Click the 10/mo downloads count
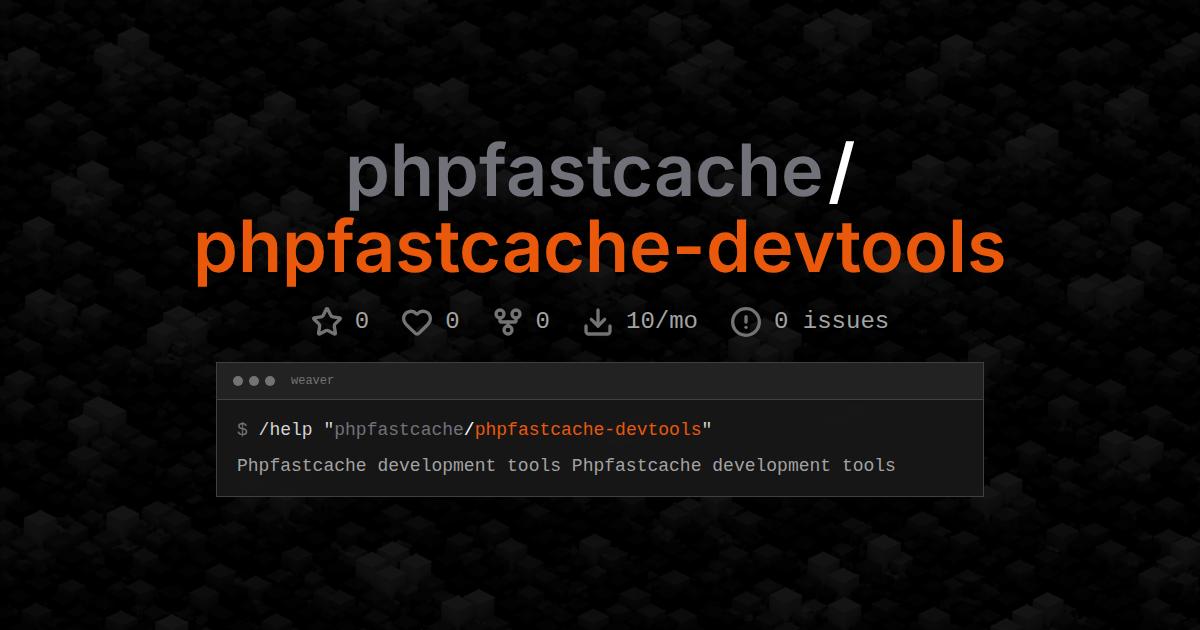This screenshot has width=1200, height=630. tap(661, 321)
